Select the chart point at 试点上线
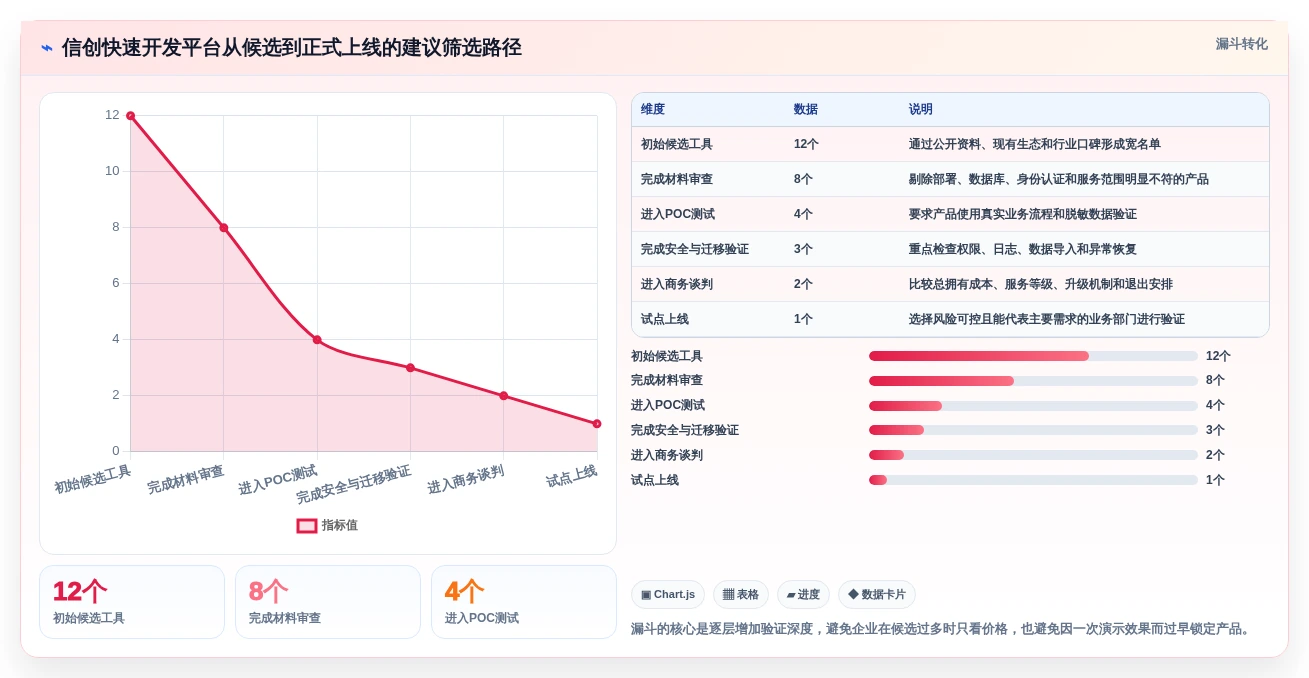Image resolution: width=1309 pixels, height=678 pixels. [597, 424]
